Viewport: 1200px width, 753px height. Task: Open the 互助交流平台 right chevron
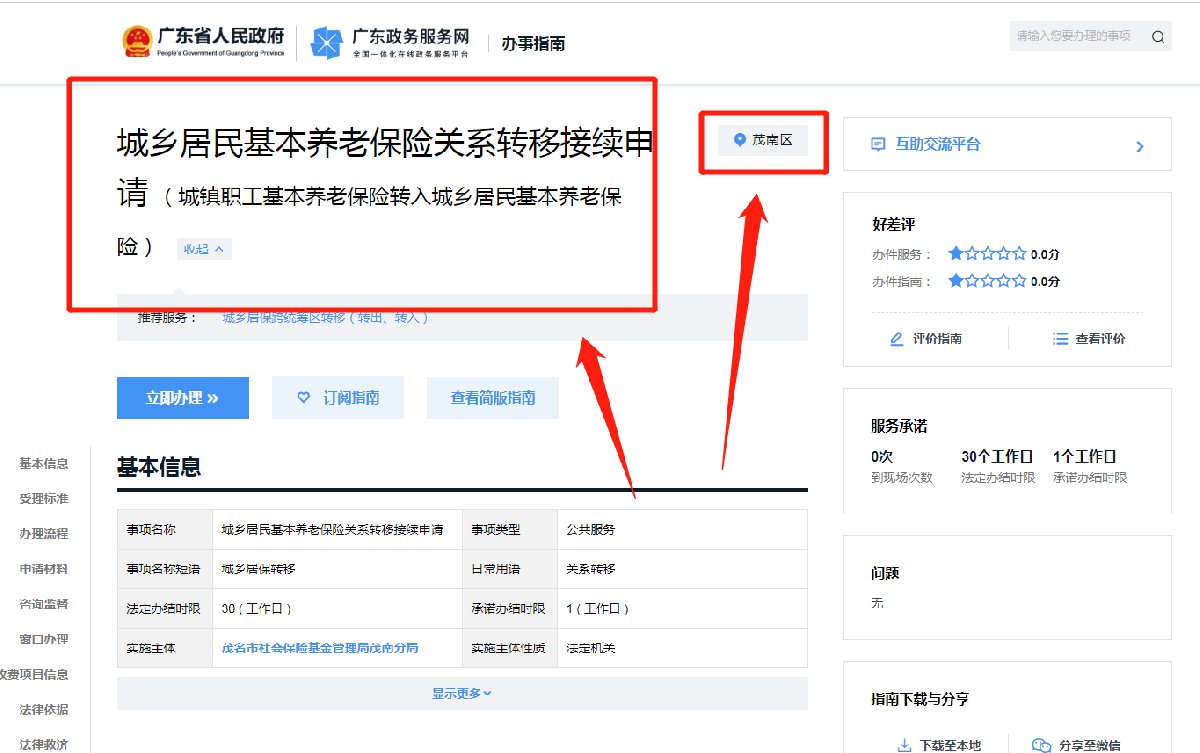tap(1140, 147)
